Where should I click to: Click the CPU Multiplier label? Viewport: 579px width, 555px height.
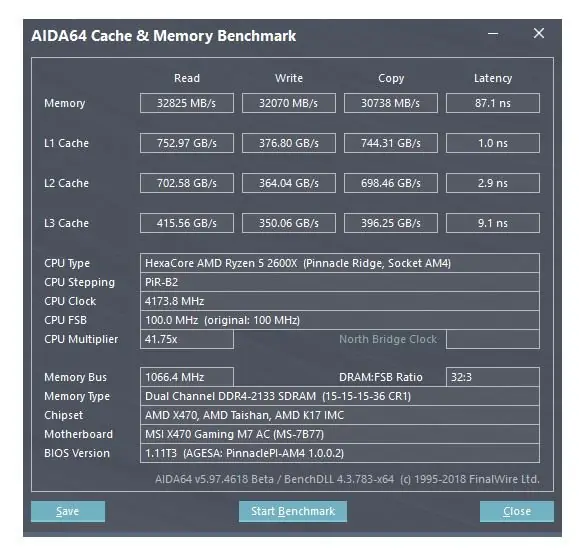[x=81, y=340]
